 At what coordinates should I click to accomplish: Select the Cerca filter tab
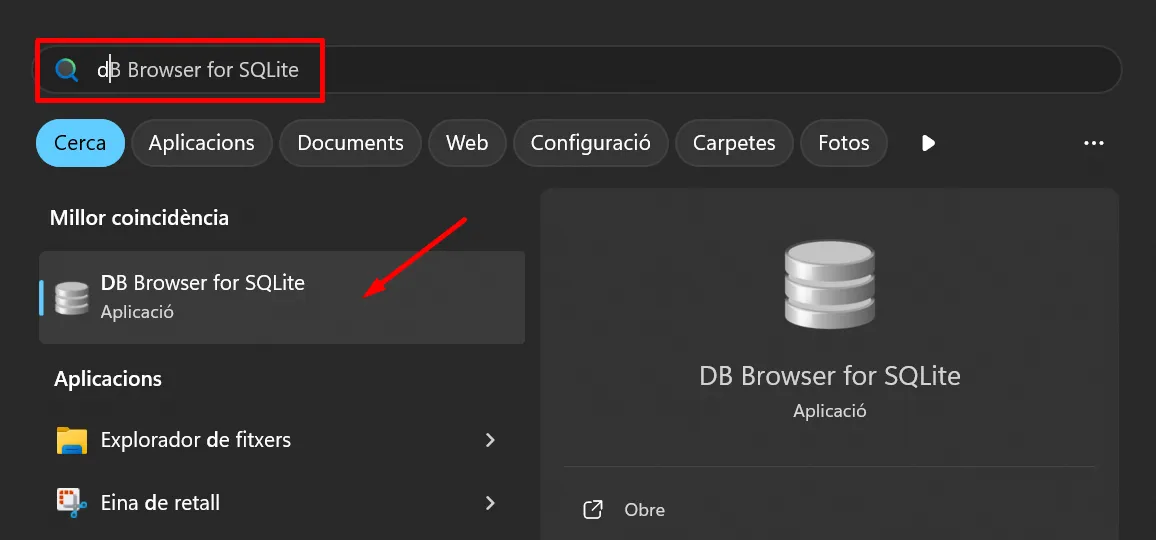[80, 143]
